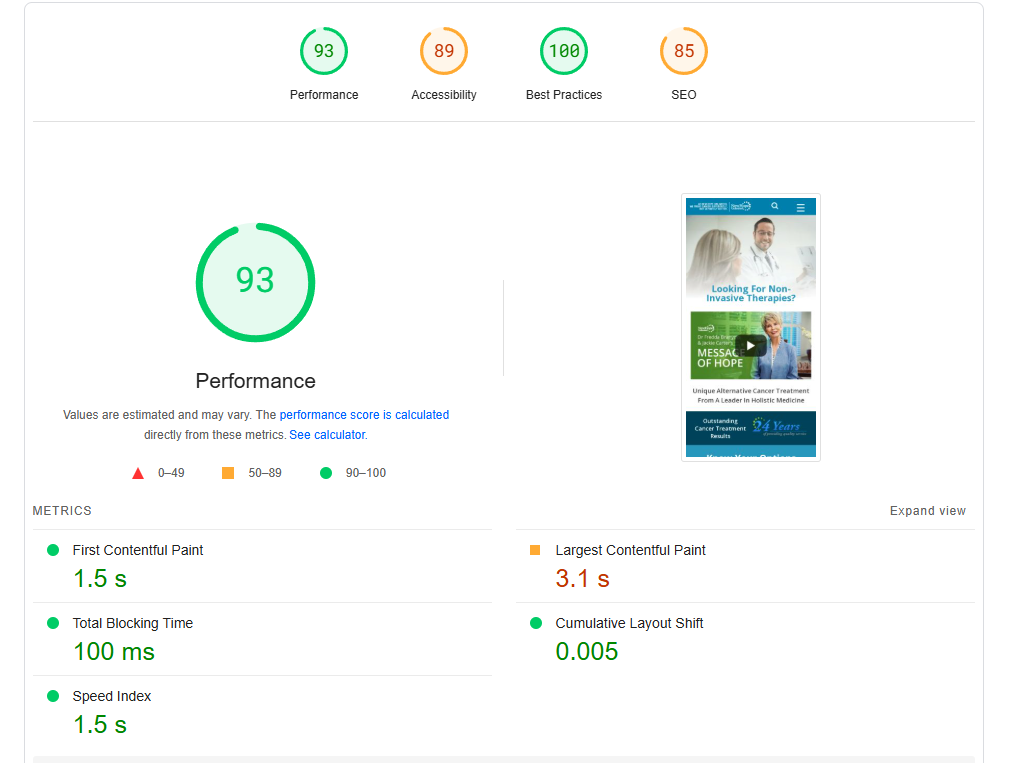Click the SEO score gauge showing 85
Screen dimensions: 1033x763
pyautogui.click(x=684, y=51)
